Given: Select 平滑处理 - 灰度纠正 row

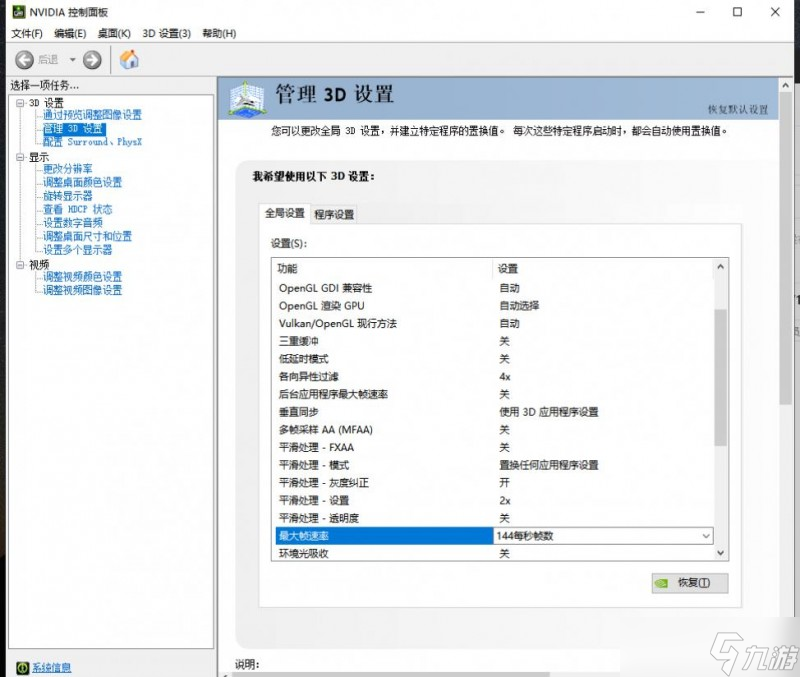Looking at the screenshot, I should (x=494, y=483).
